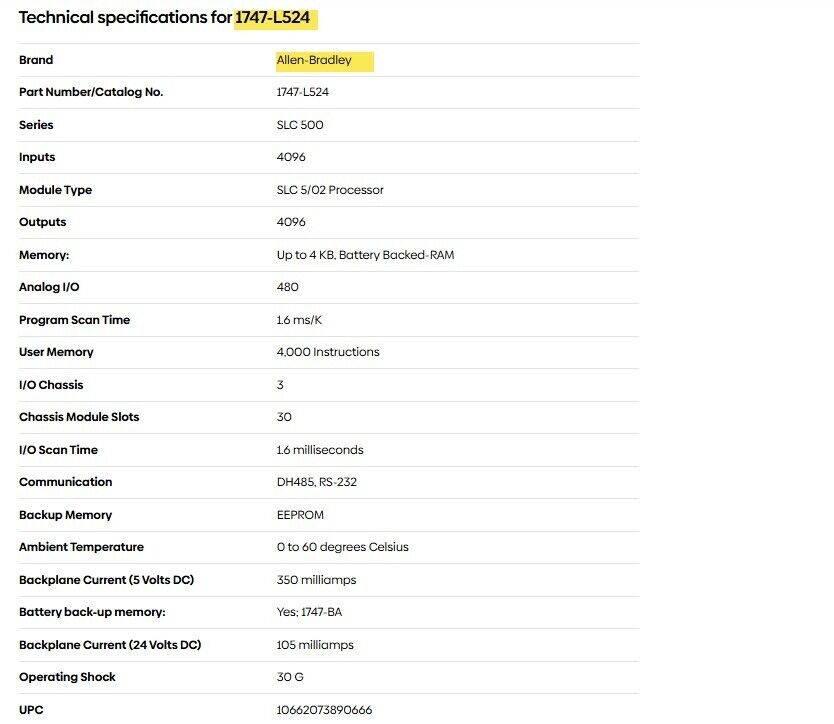
Task: Select the 350 milliamps backplane current value
Action: (x=316, y=580)
